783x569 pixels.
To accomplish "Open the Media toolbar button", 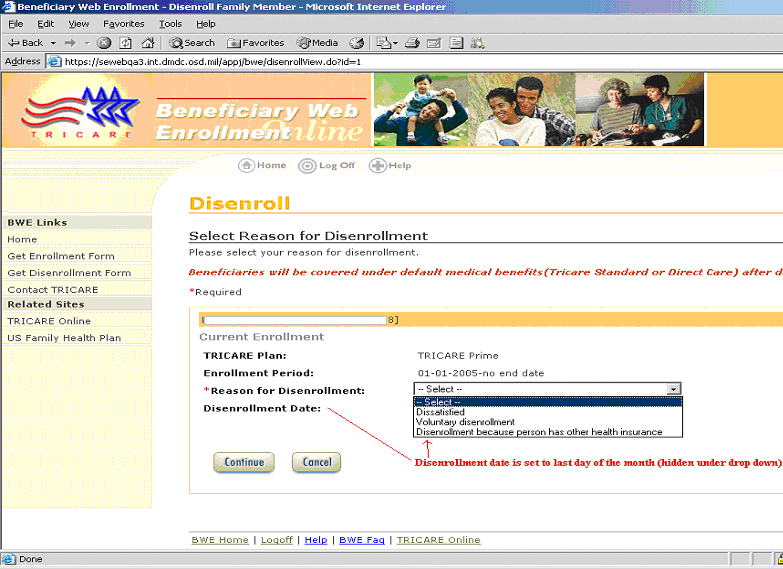I will pyautogui.click(x=318, y=43).
